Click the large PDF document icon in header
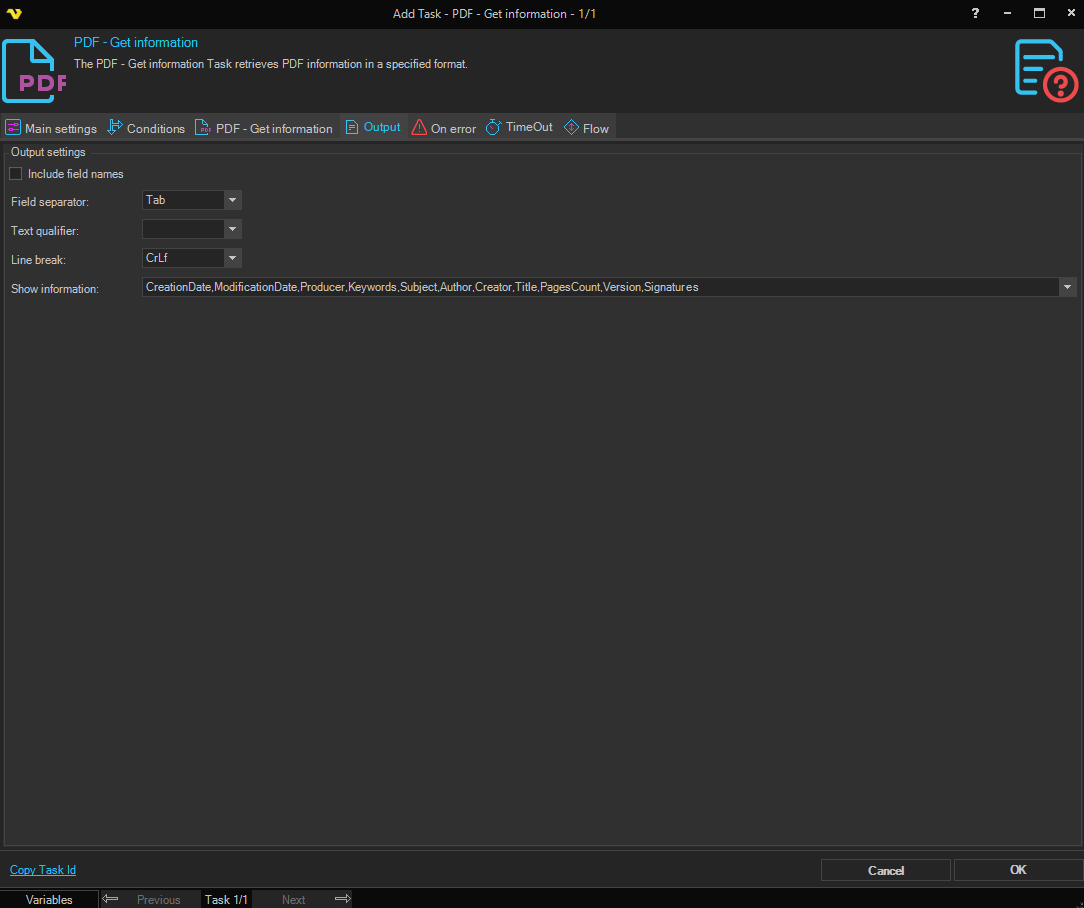Screen dimensions: 1084x908 [x=34, y=72]
